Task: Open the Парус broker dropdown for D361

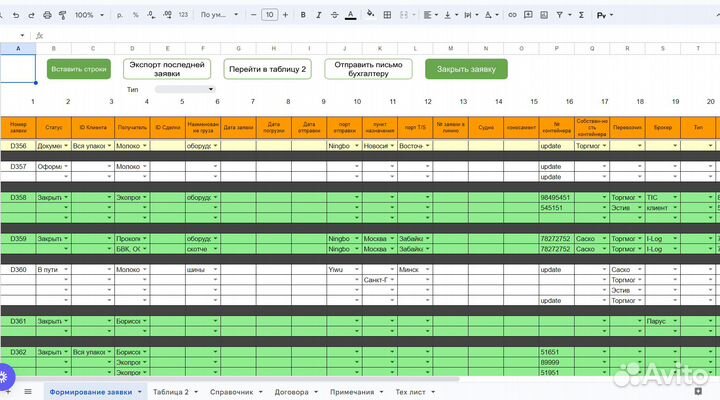Action: tap(675, 321)
